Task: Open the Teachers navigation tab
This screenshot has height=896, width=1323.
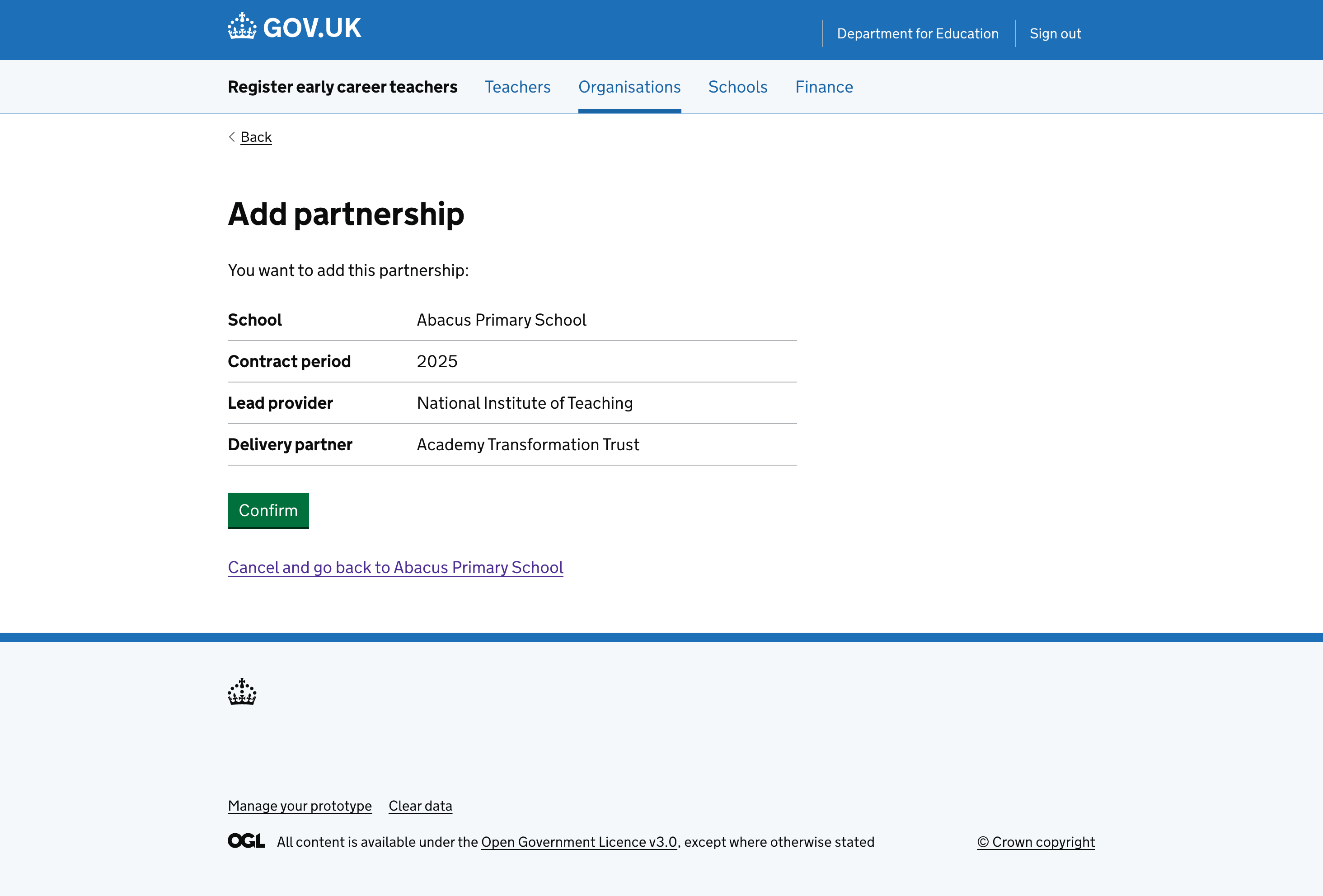Action: (x=517, y=86)
